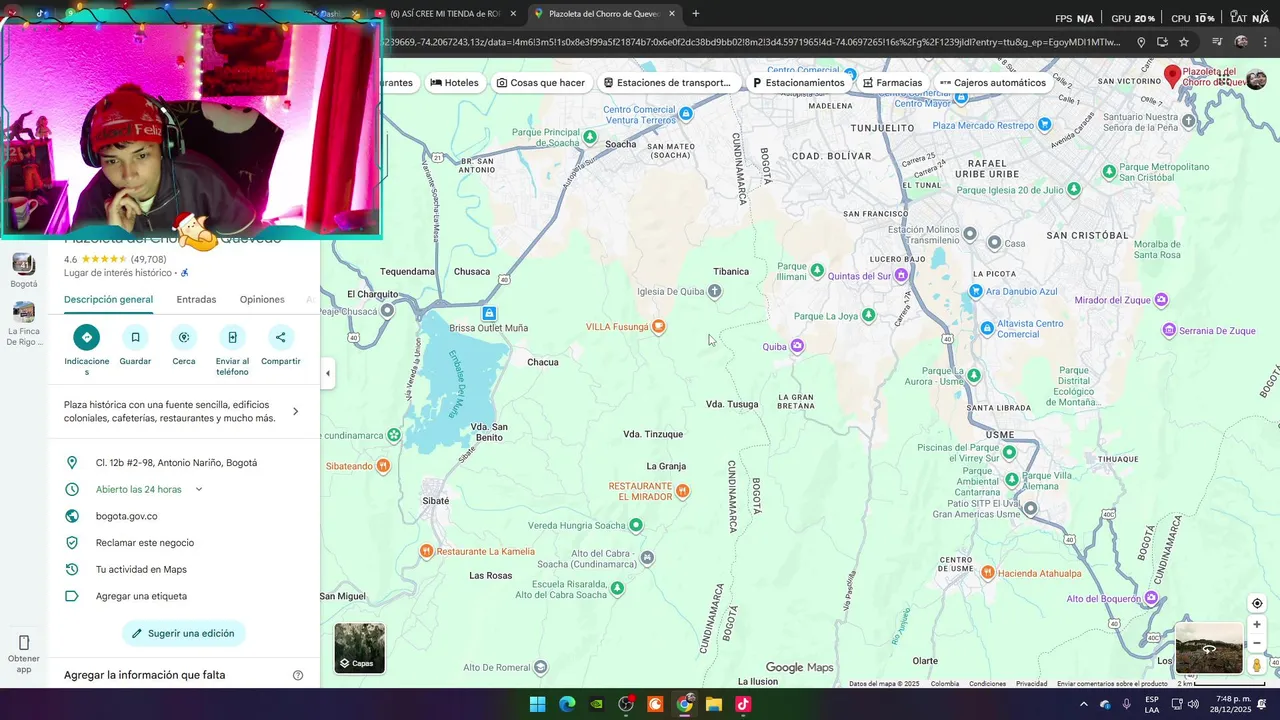Collapse the side panel arrow

coord(328,373)
